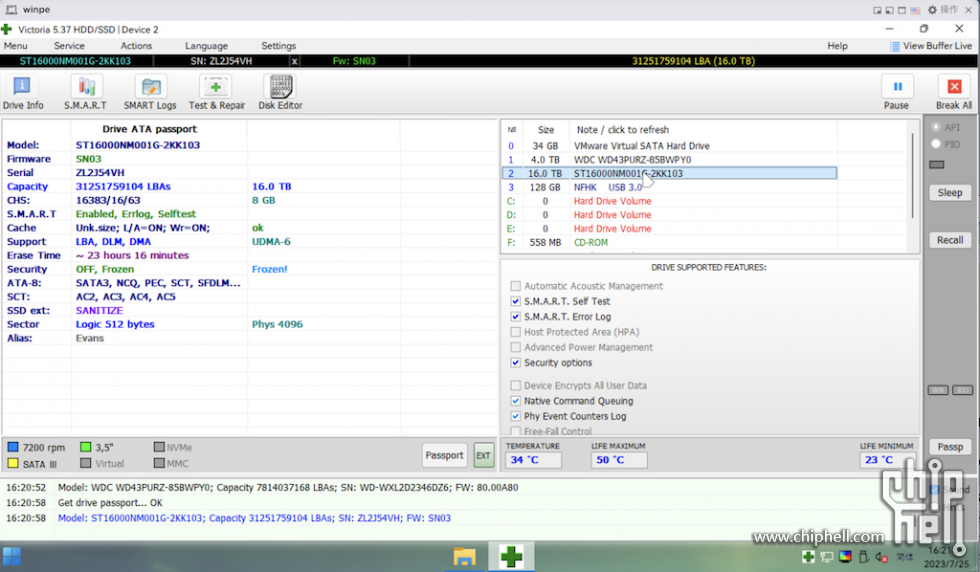Select C: Hard Drive Volume row

669,201
